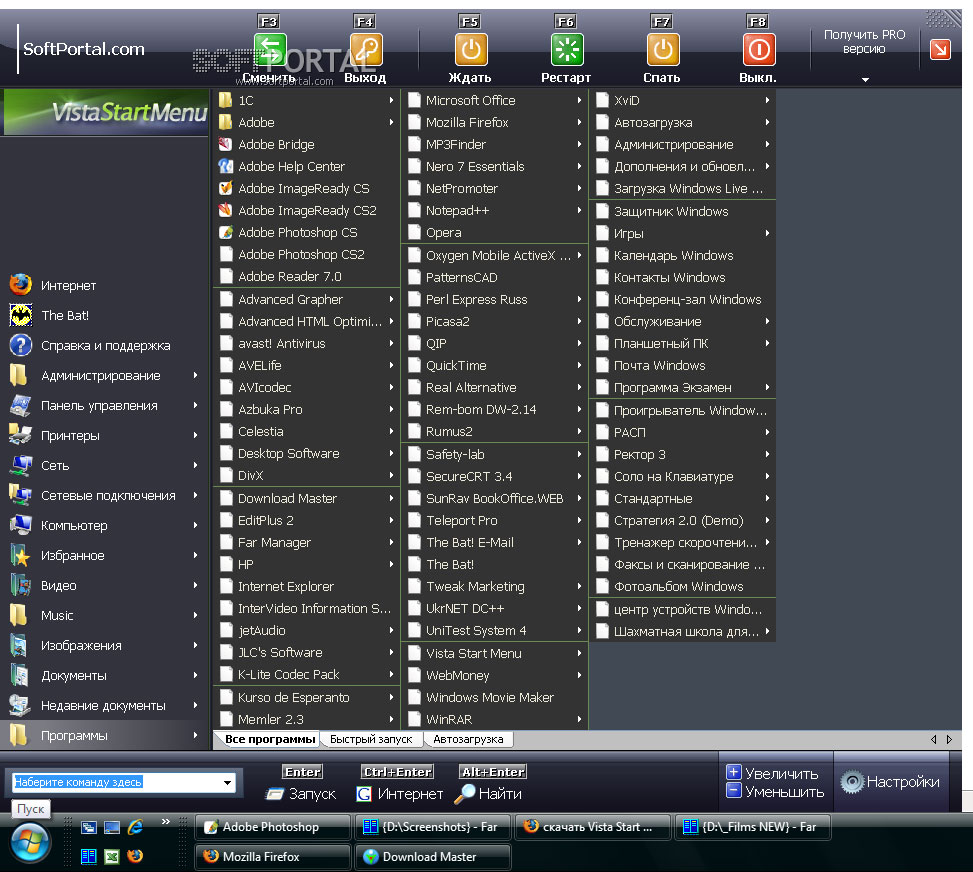Open Mozilla Firefox program folder
The image size is (973, 872).
click(x=495, y=122)
